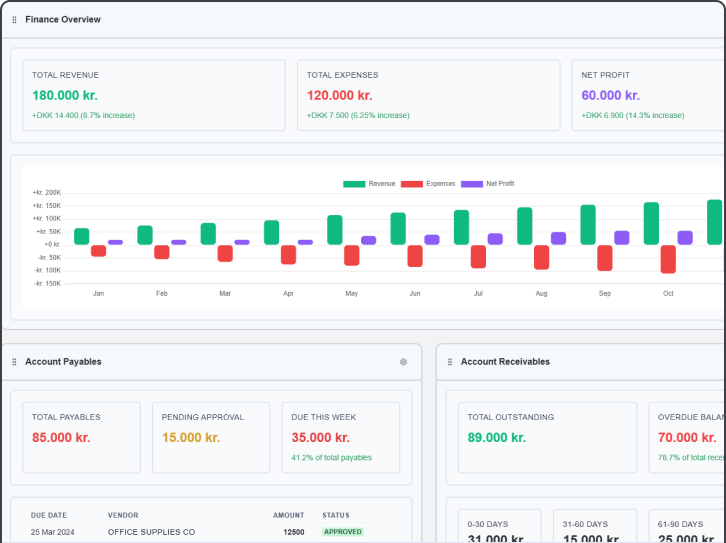
Task: Sort table by Amount column header
Action: [288, 515]
